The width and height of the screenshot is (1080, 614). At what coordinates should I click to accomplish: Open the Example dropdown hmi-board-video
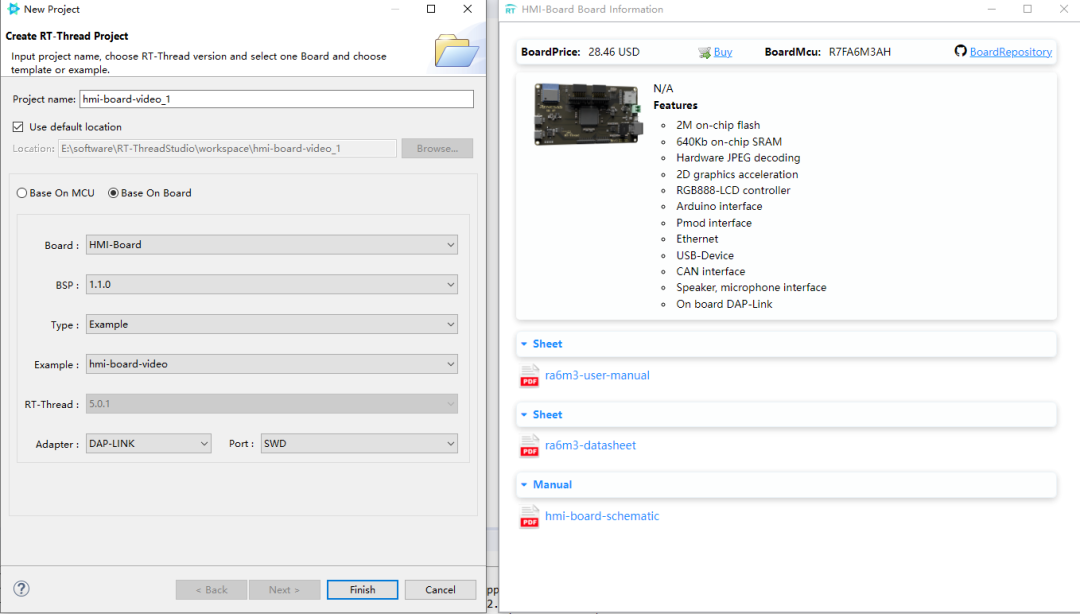click(271, 364)
